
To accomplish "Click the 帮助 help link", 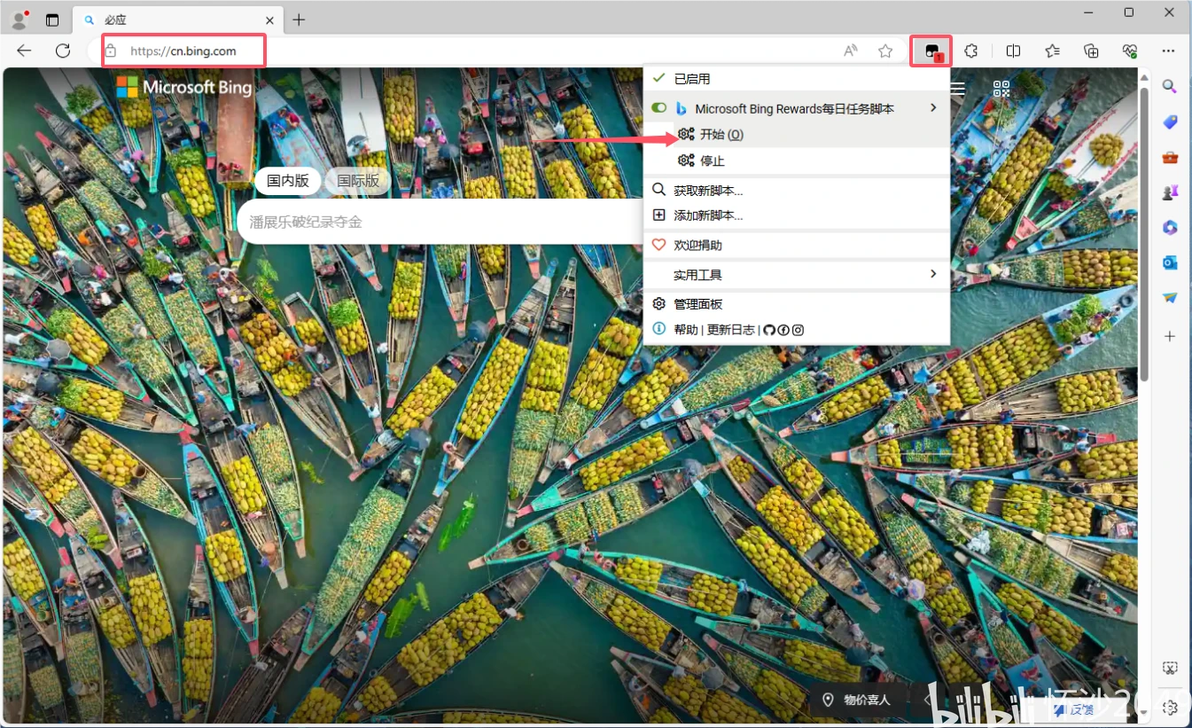I will [686, 330].
